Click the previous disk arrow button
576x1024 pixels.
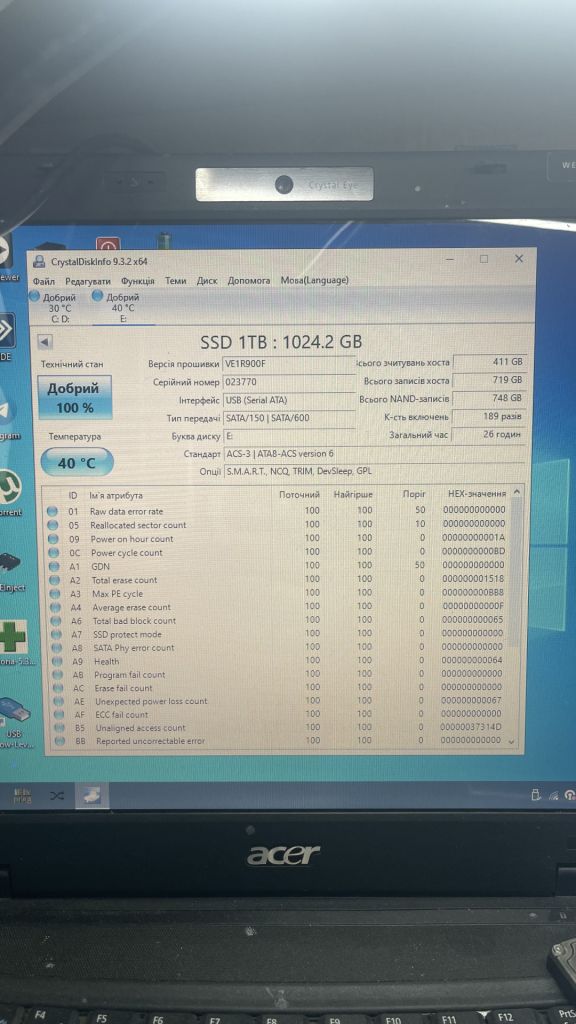45,342
